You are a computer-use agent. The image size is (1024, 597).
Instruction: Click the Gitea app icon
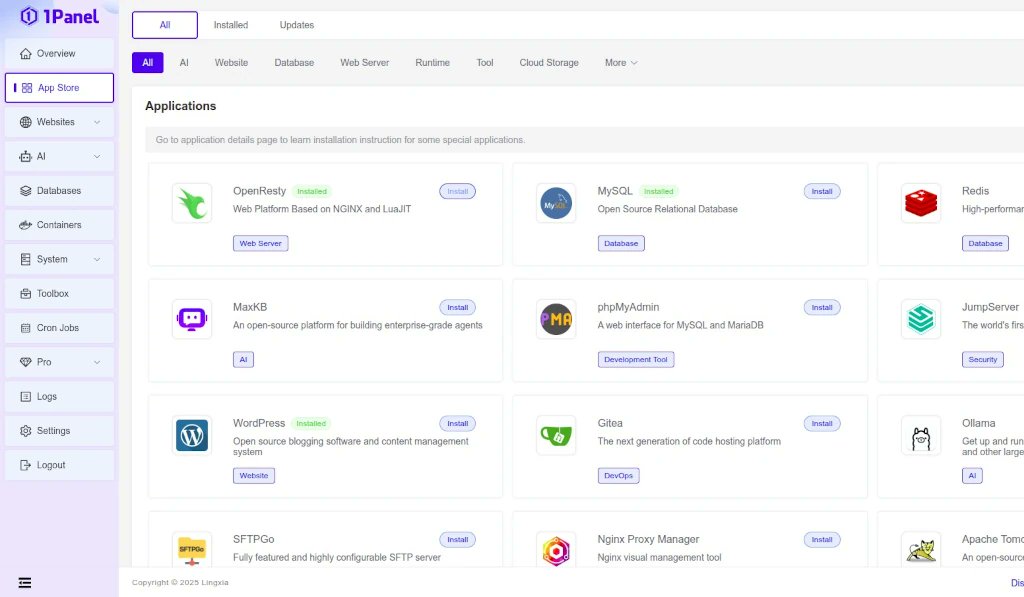tap(556, 436)
